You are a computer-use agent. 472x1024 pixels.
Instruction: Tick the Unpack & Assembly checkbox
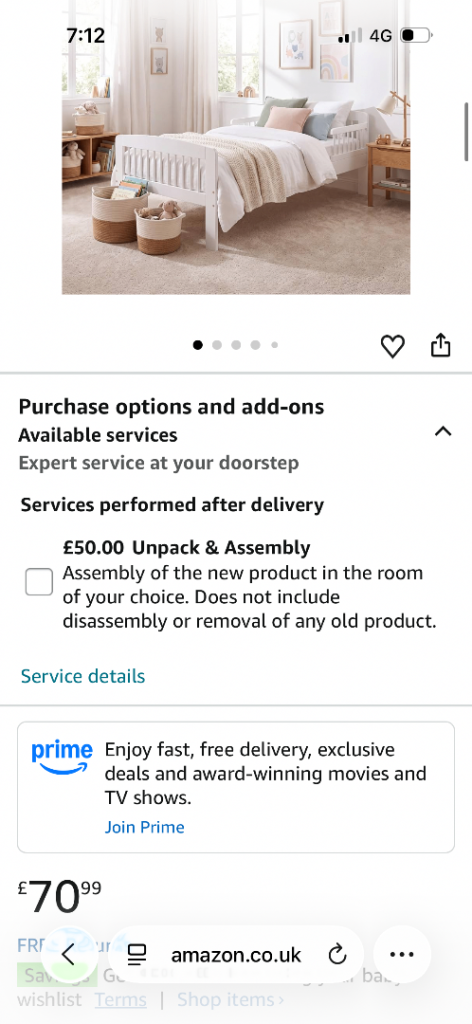[x=39, y=582]
